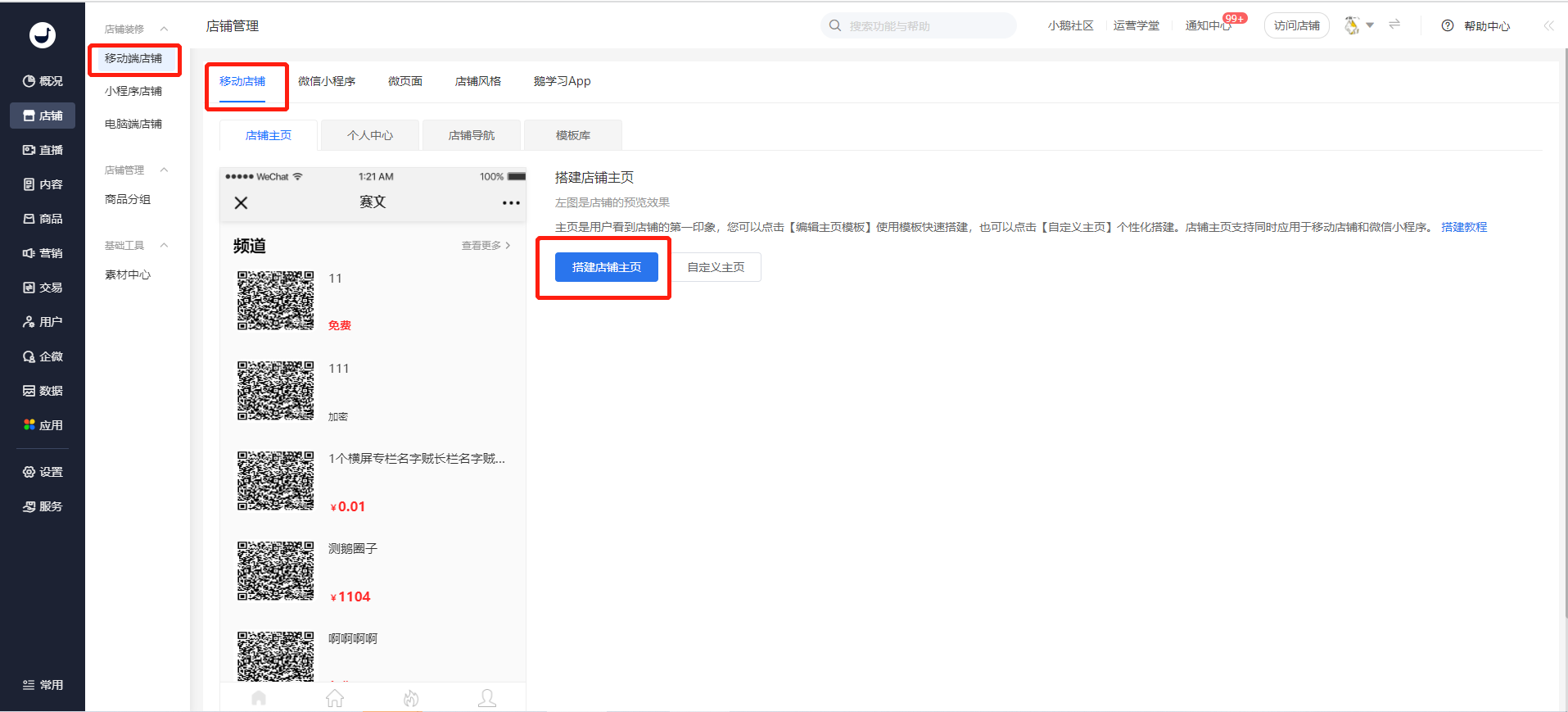Collapse the panel with the double-chevron icon
This screenshot has width=1568, height=712.
click(1548, 25)
